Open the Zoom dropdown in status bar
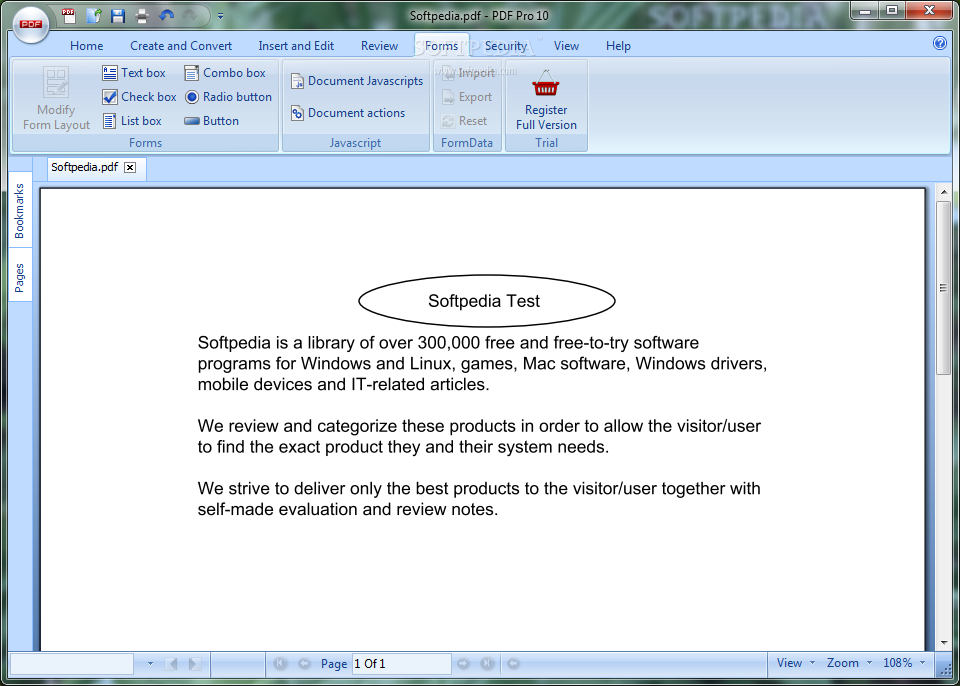This screenshot has height=686, width=960. tap(850, 663)
